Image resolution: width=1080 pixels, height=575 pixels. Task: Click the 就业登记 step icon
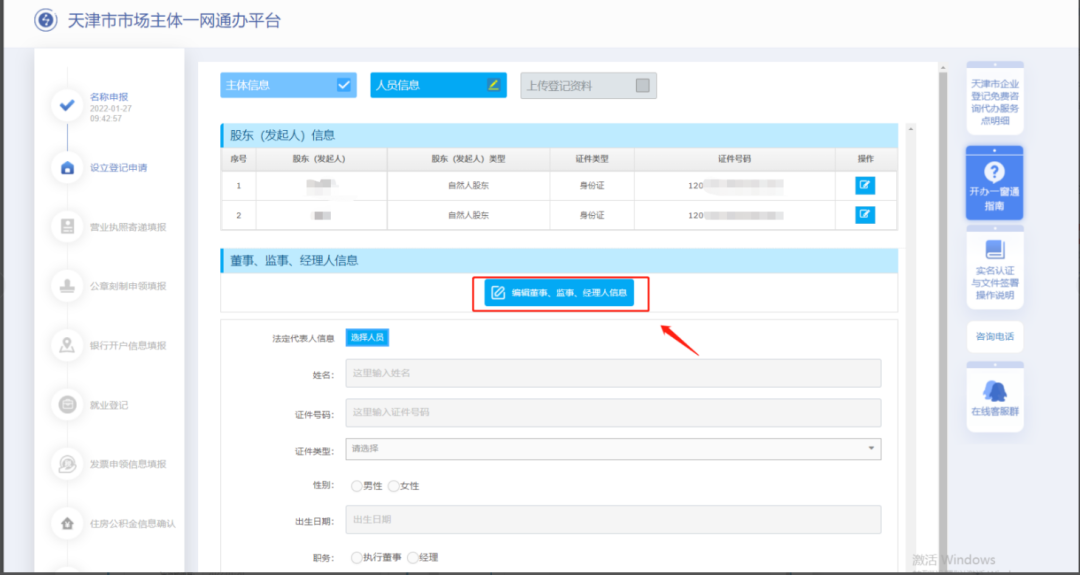(x=68, y=405)
